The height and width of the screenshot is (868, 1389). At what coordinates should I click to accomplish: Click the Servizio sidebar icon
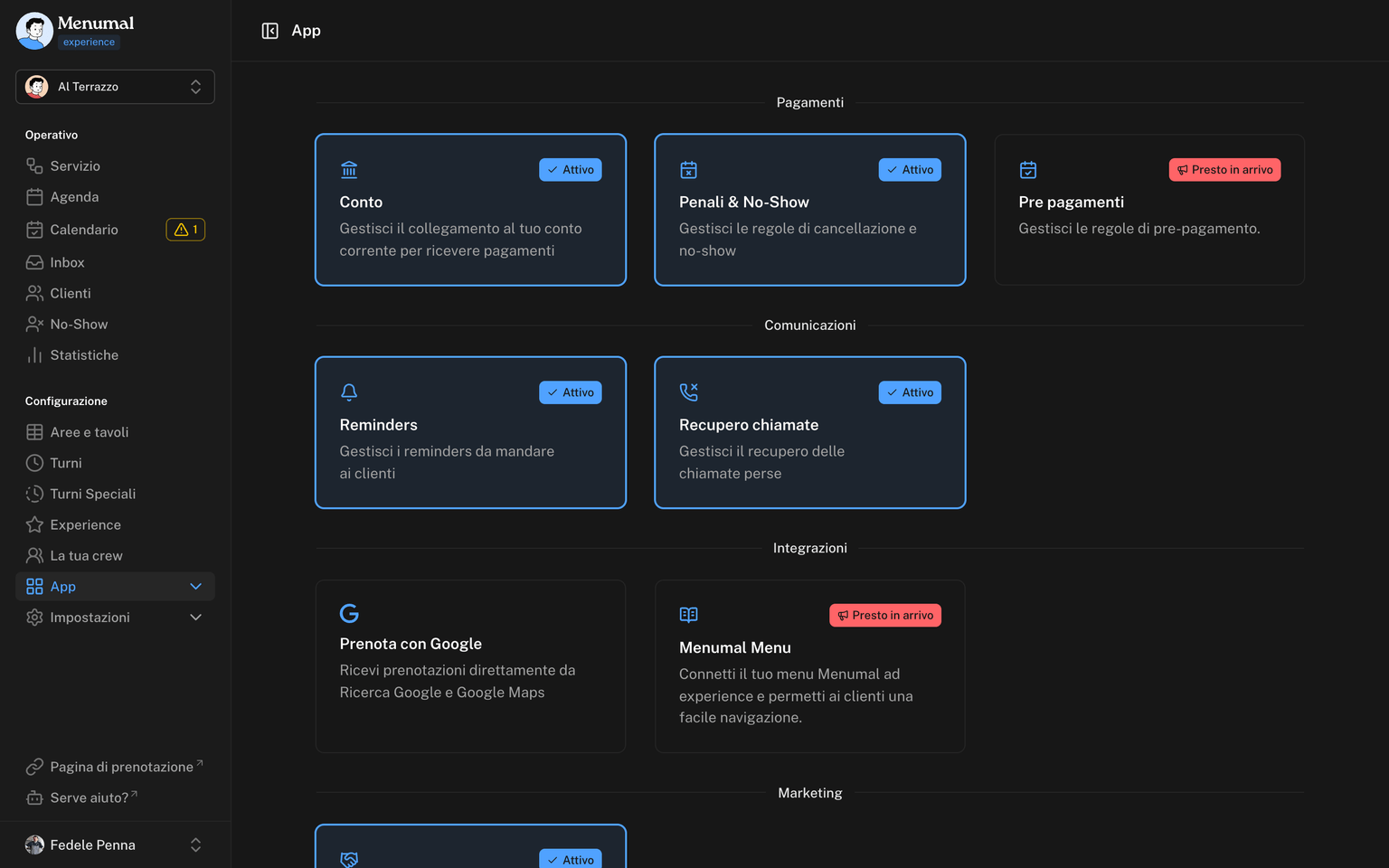click(34, 165)
